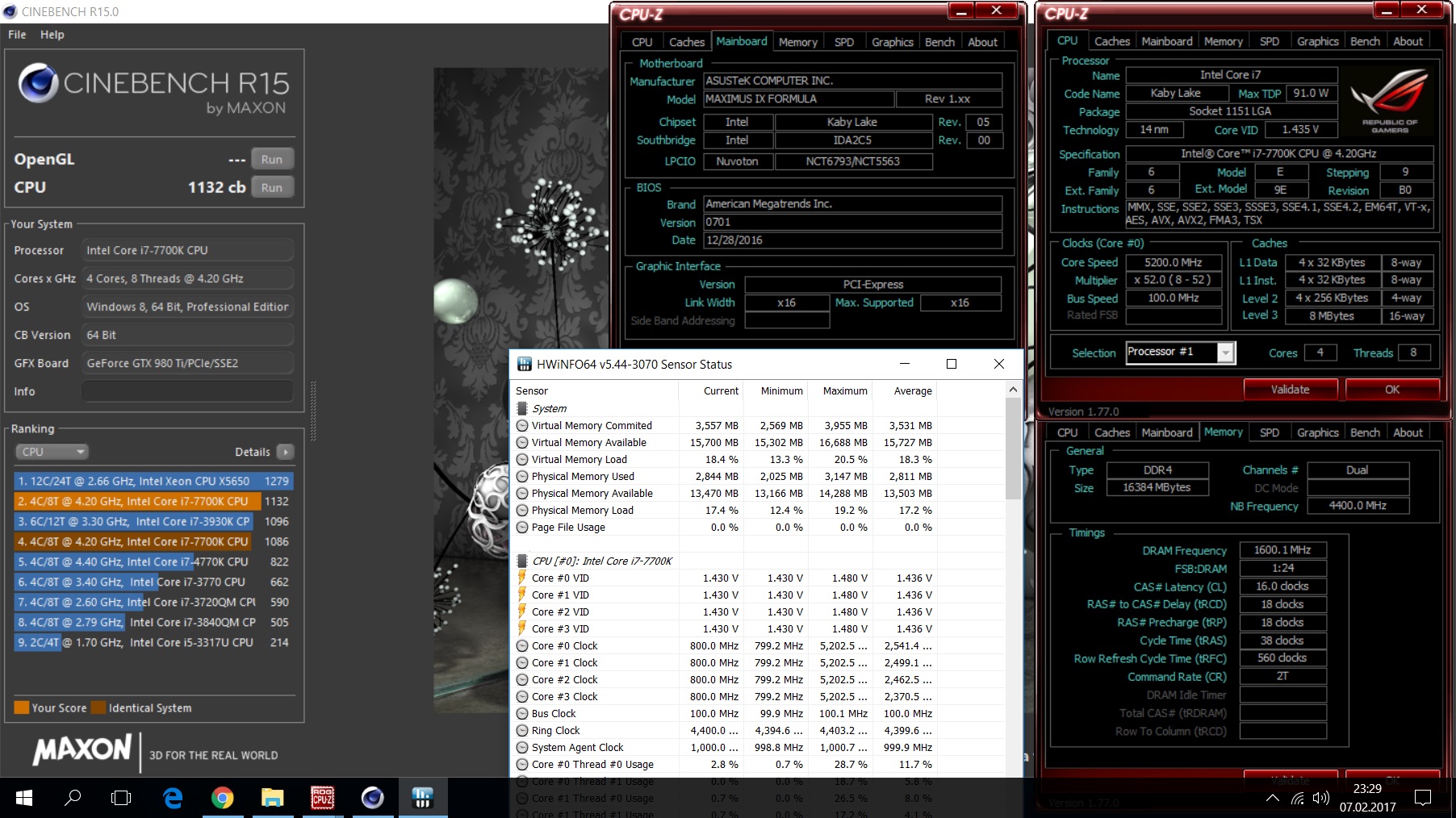Viewport: 1456px width, 818px height.
Task: Click chip icon beside System group
Action: 522,409
